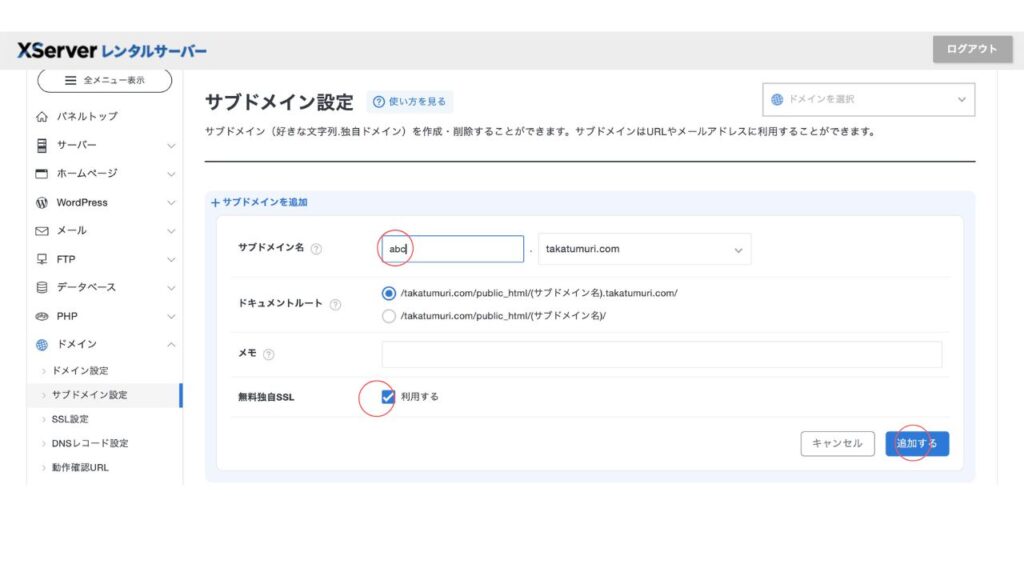Viewport: 1024px width, 576px height.
Task: Click the help icon beside サブドメイン名
Action: (316, 249)
